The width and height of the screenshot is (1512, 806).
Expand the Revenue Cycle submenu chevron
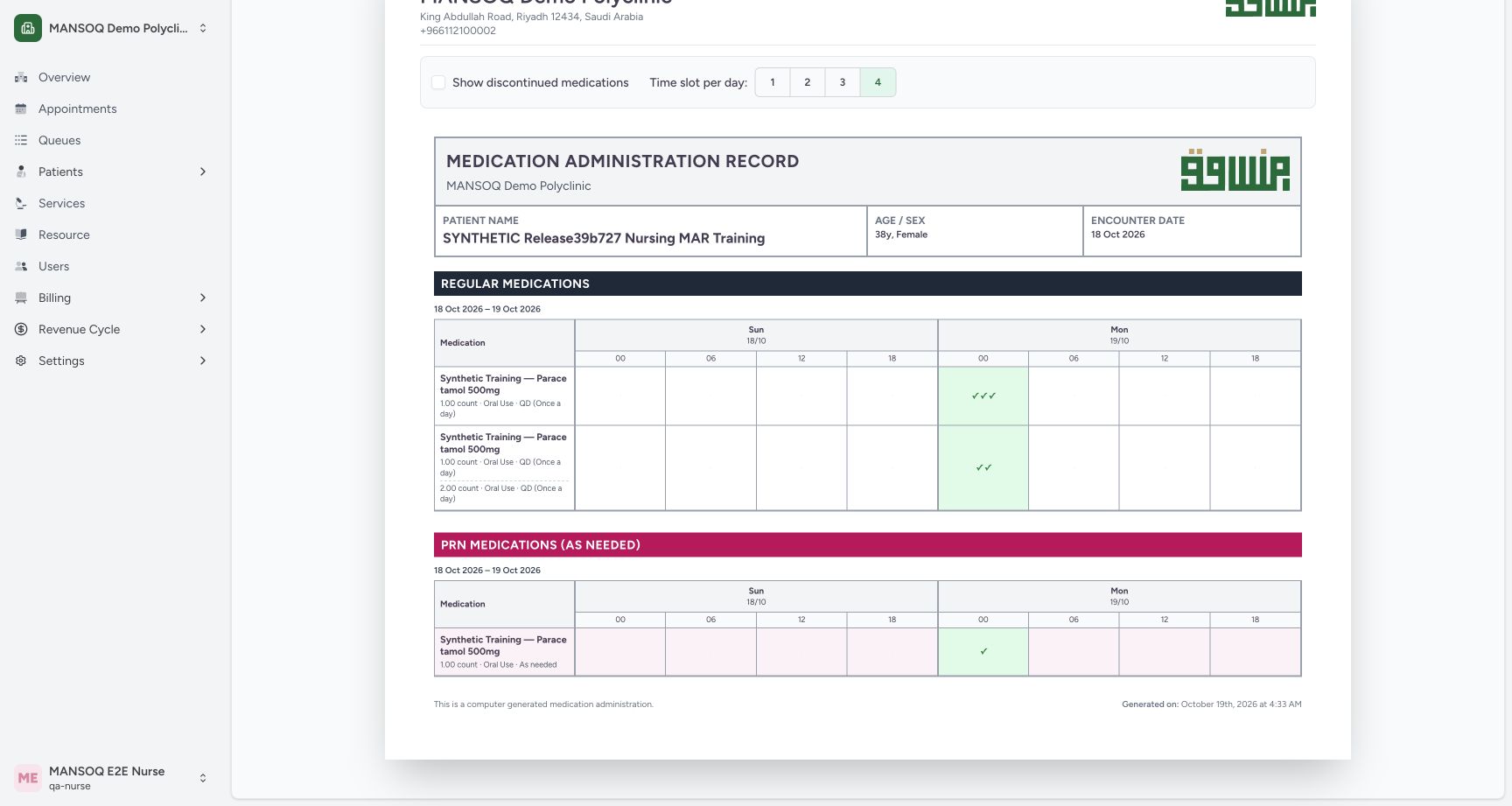203,329
